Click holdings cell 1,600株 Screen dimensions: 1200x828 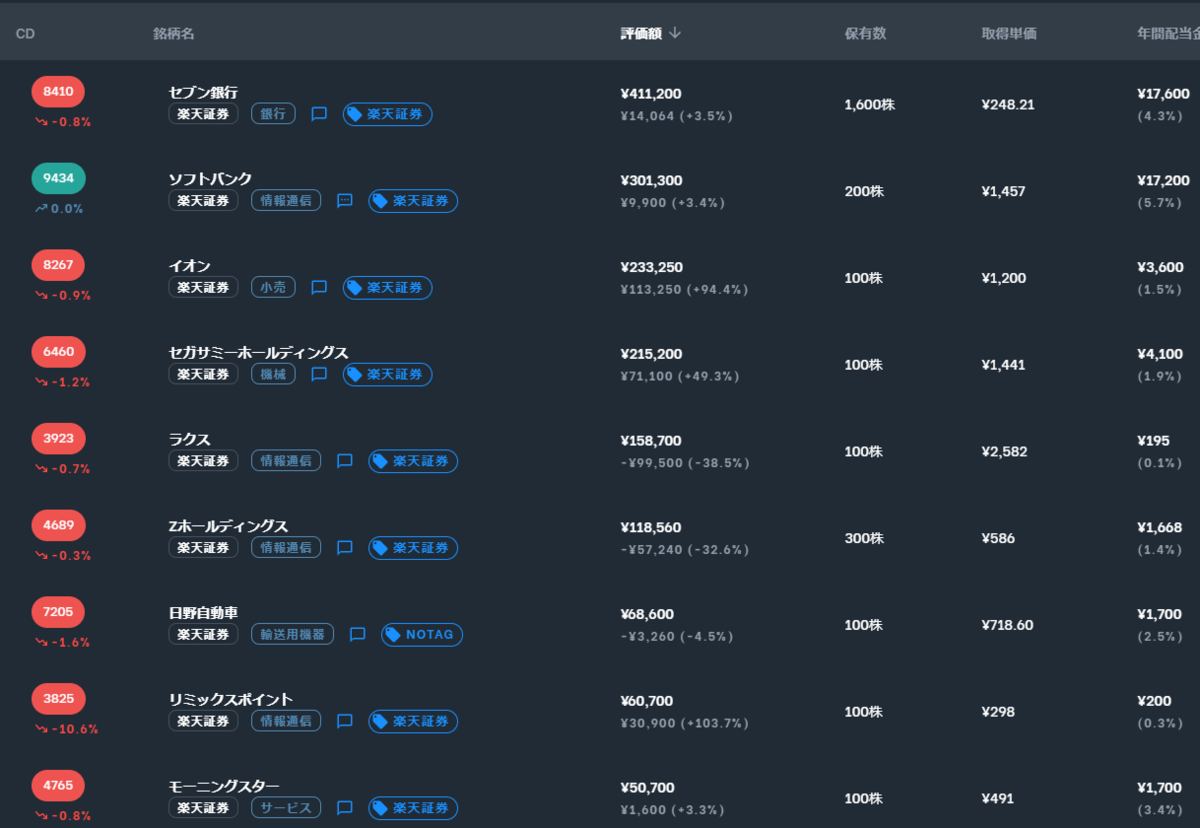click(x=869, y=104)
